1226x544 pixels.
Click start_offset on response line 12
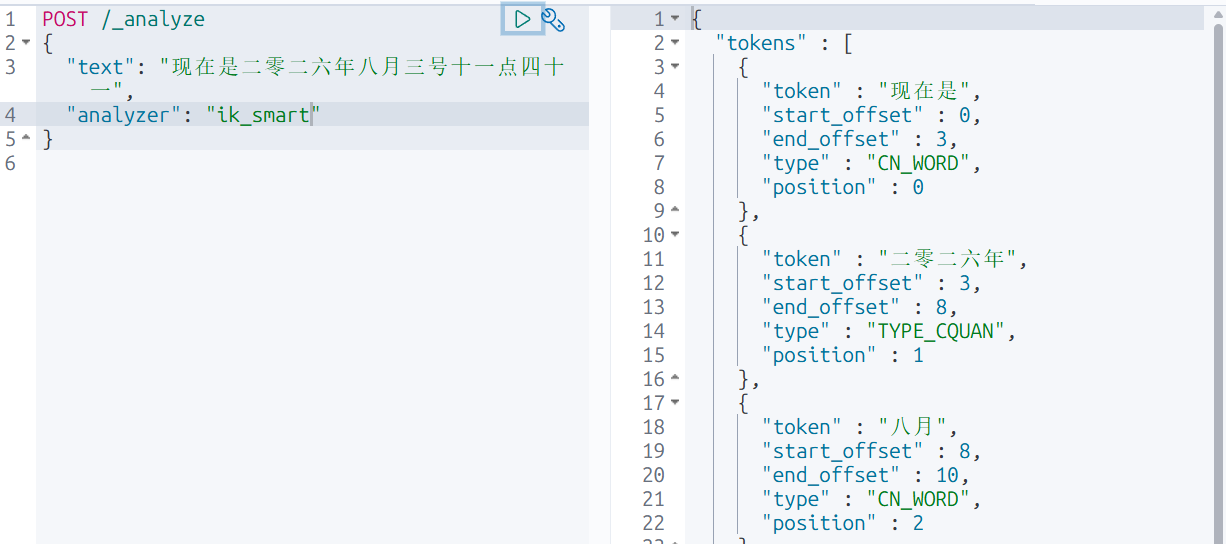click(843, 283)
